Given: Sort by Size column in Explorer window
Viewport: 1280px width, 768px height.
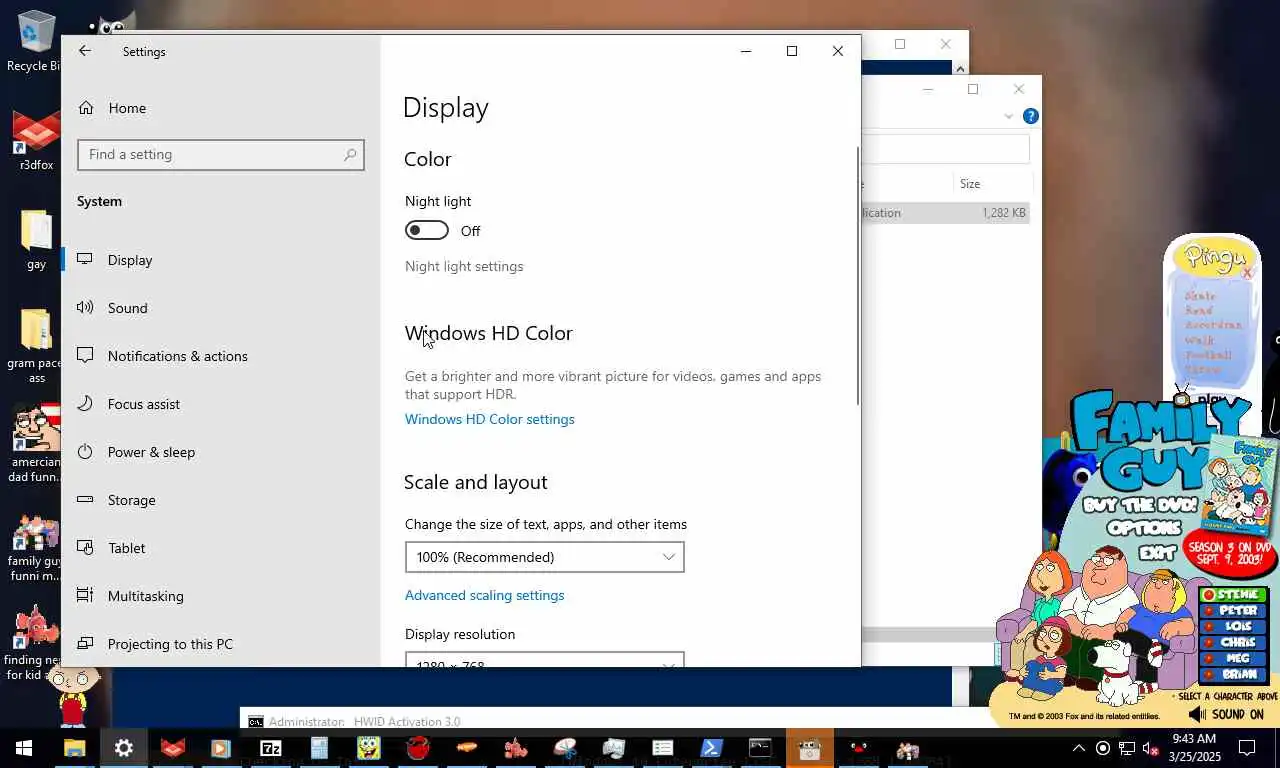Looking at the screenshot, I should (x=991, y=184).
